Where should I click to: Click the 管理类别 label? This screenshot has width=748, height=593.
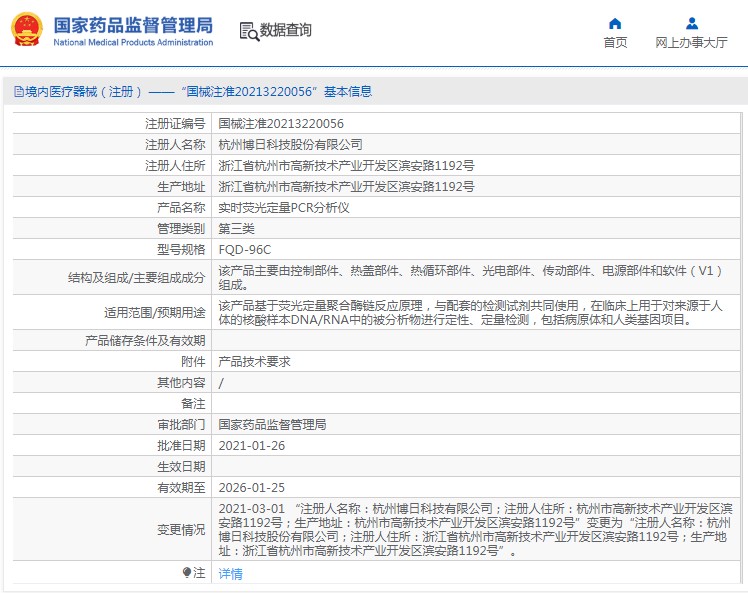(x=181, y=229)
